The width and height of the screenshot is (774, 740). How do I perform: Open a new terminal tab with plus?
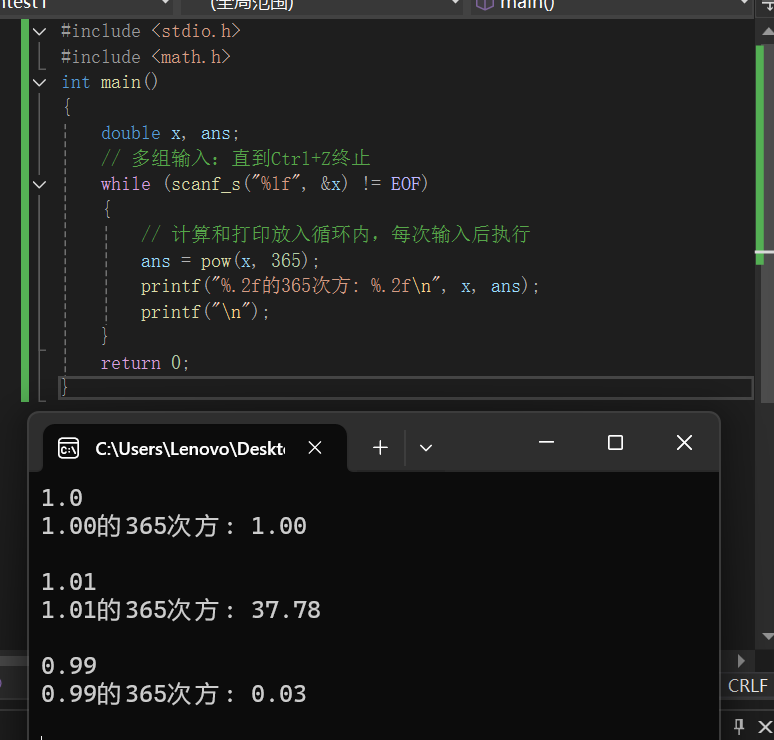[380, 448]
